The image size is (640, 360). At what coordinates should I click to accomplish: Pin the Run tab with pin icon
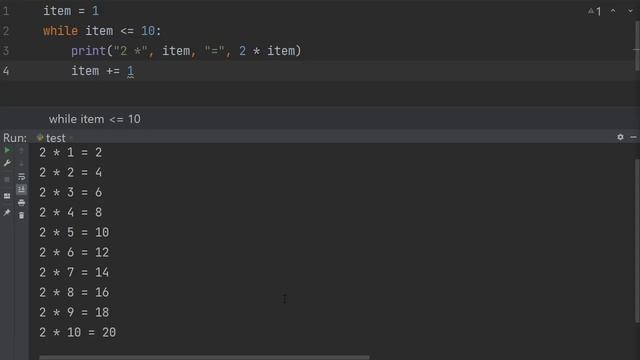pos(7,213)
